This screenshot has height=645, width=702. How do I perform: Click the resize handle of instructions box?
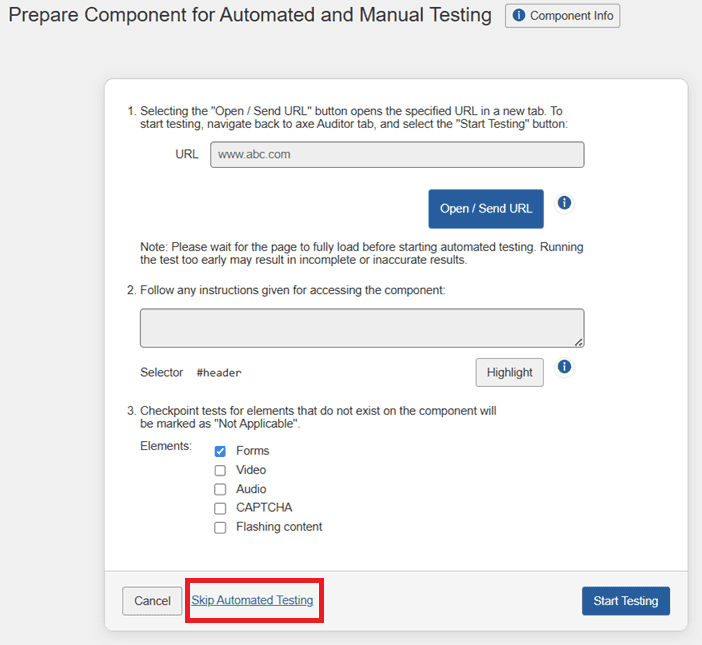tap(579, 342)
